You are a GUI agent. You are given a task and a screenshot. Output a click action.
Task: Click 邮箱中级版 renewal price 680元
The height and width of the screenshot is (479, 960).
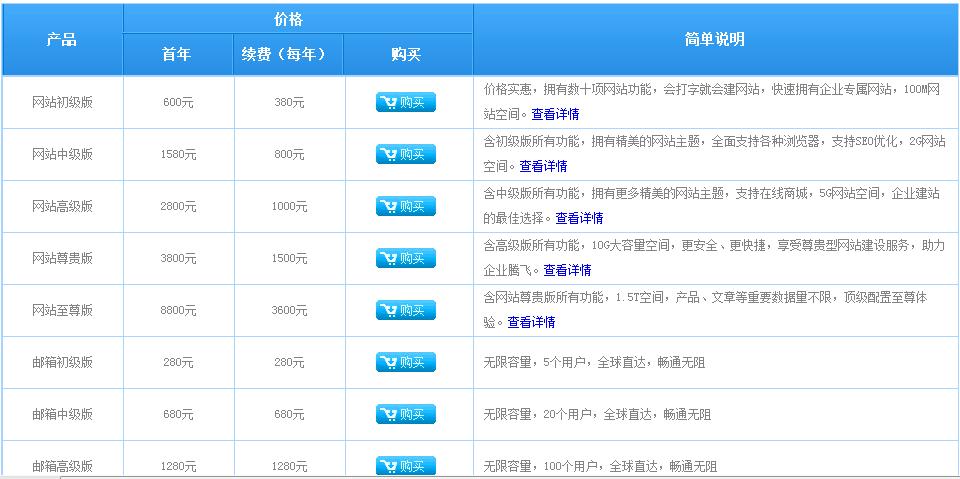(x=289, y=415)
